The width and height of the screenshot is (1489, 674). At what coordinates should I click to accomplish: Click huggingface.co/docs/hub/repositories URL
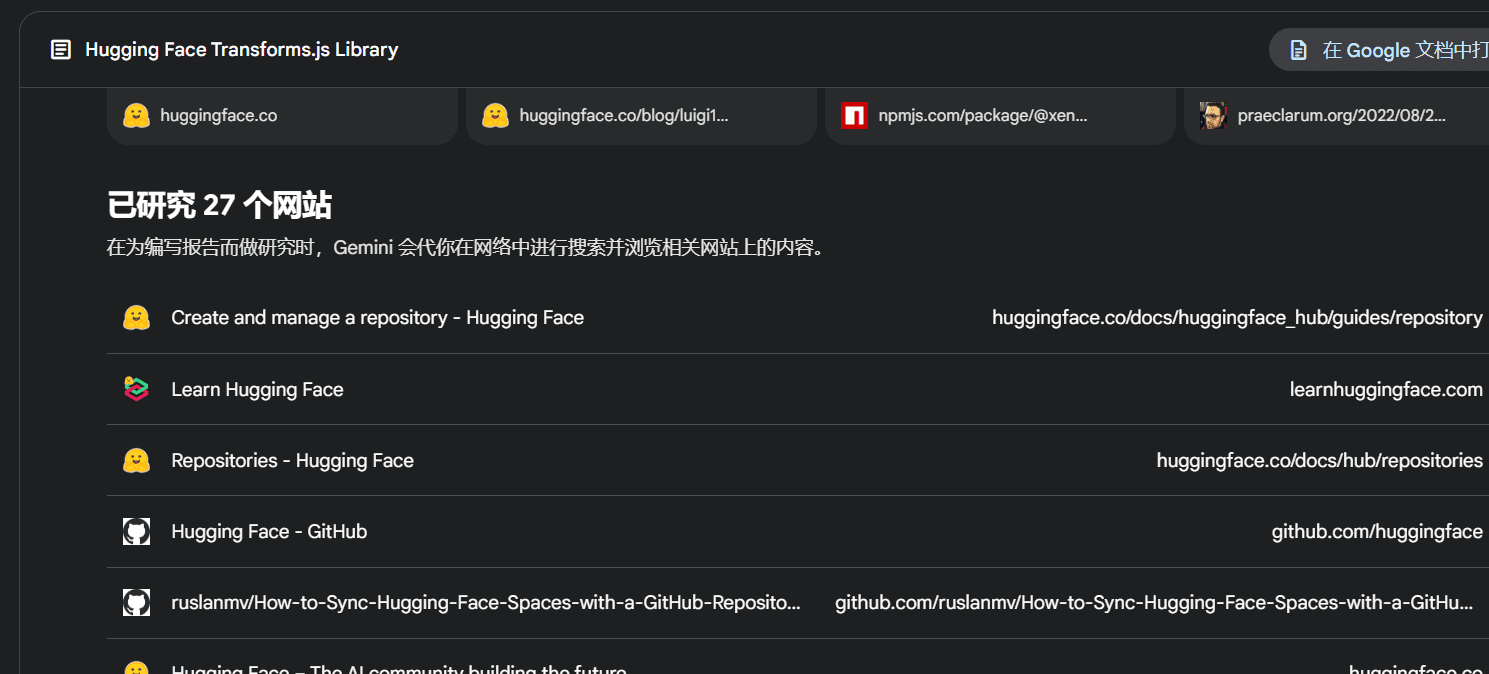click(1319, 461)
